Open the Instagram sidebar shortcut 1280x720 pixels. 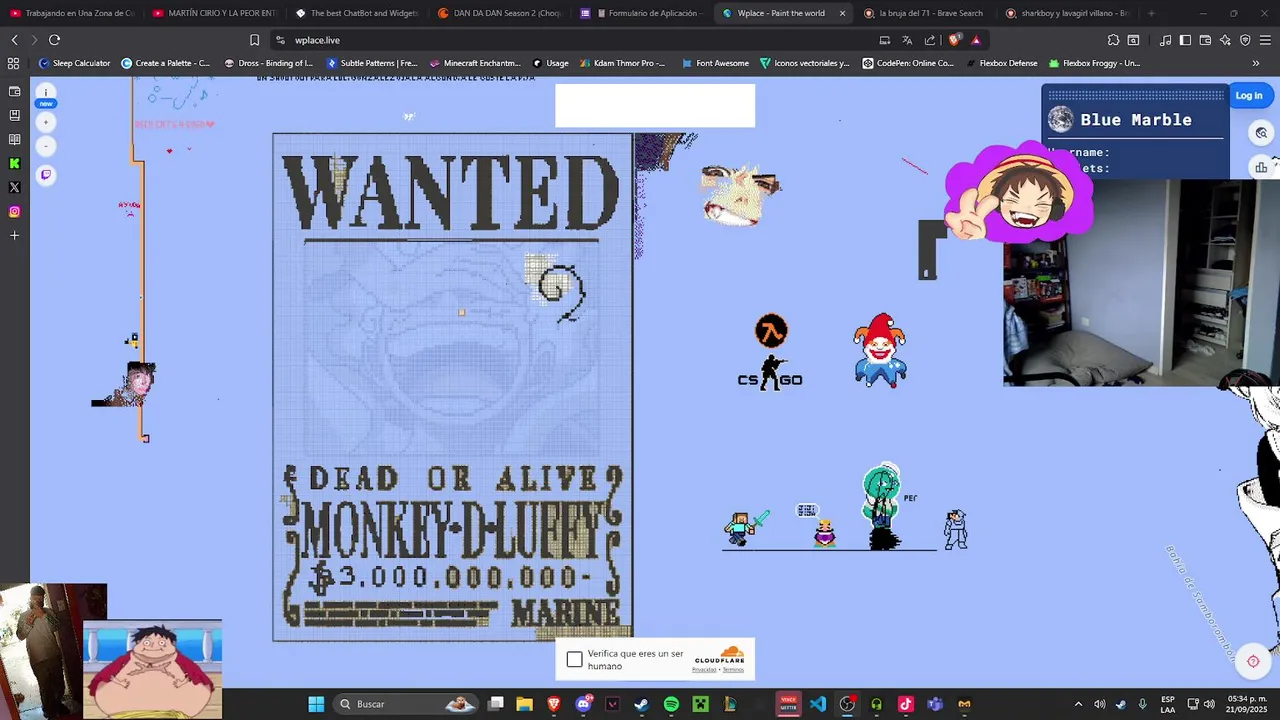[14, 211]
